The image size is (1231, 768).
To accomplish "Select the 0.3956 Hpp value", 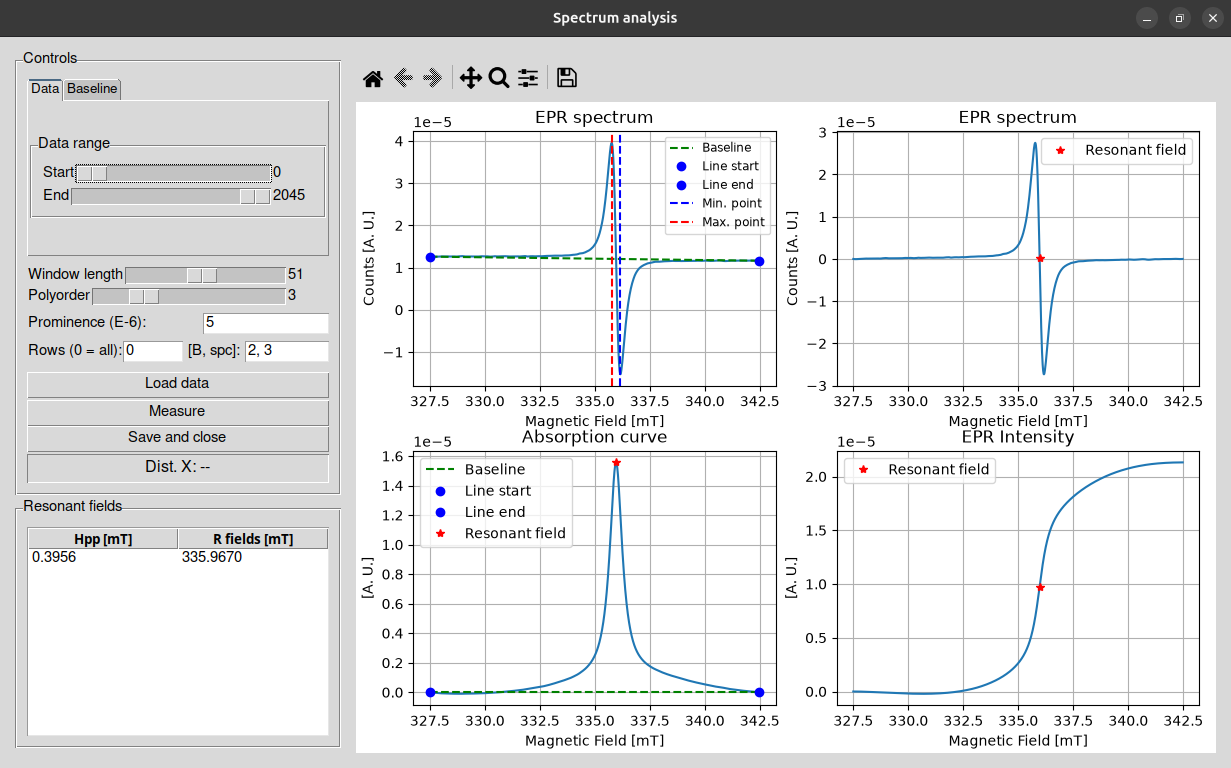I will (54, 557).
